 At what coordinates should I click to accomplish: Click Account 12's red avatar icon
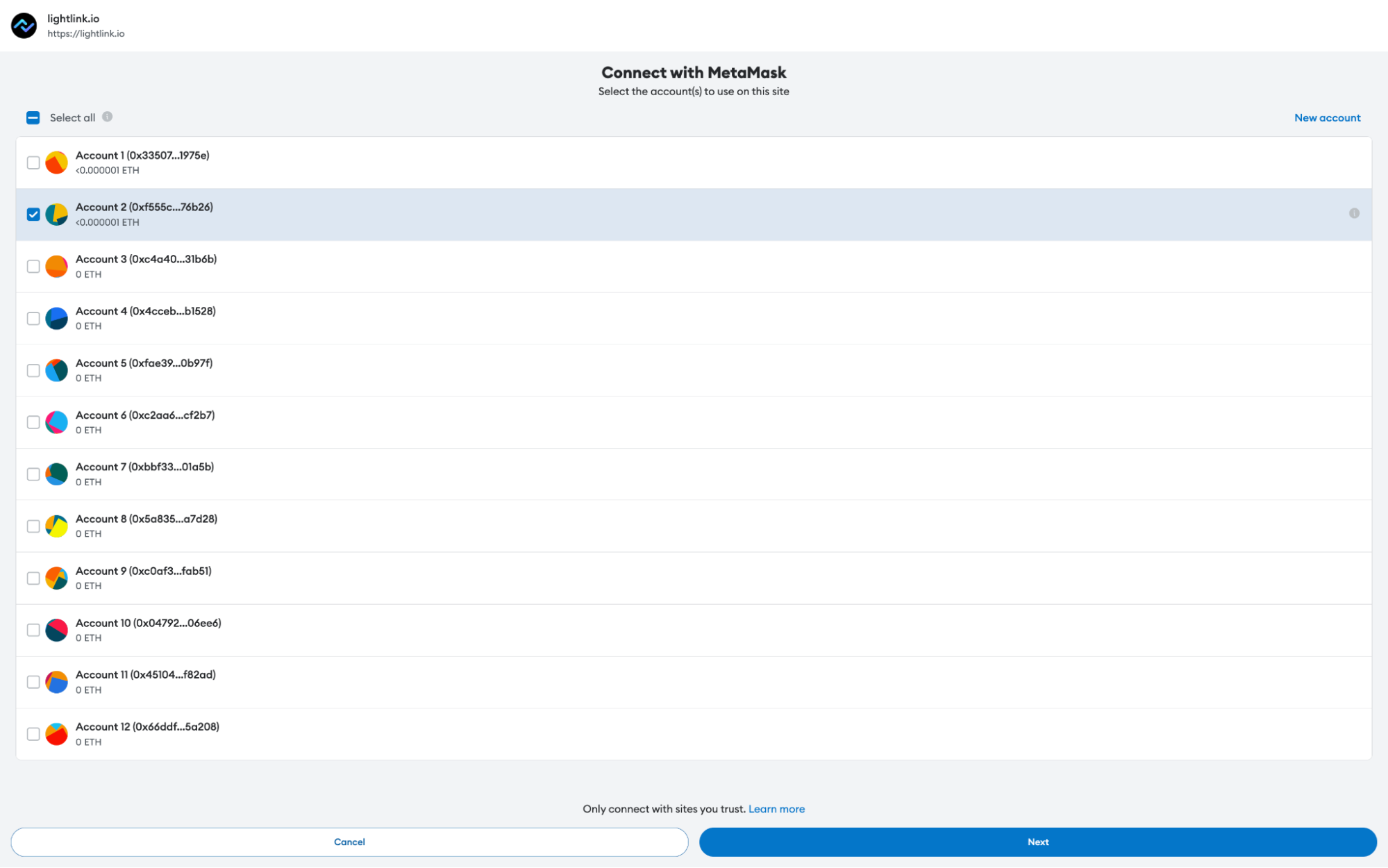click(56, 734)
